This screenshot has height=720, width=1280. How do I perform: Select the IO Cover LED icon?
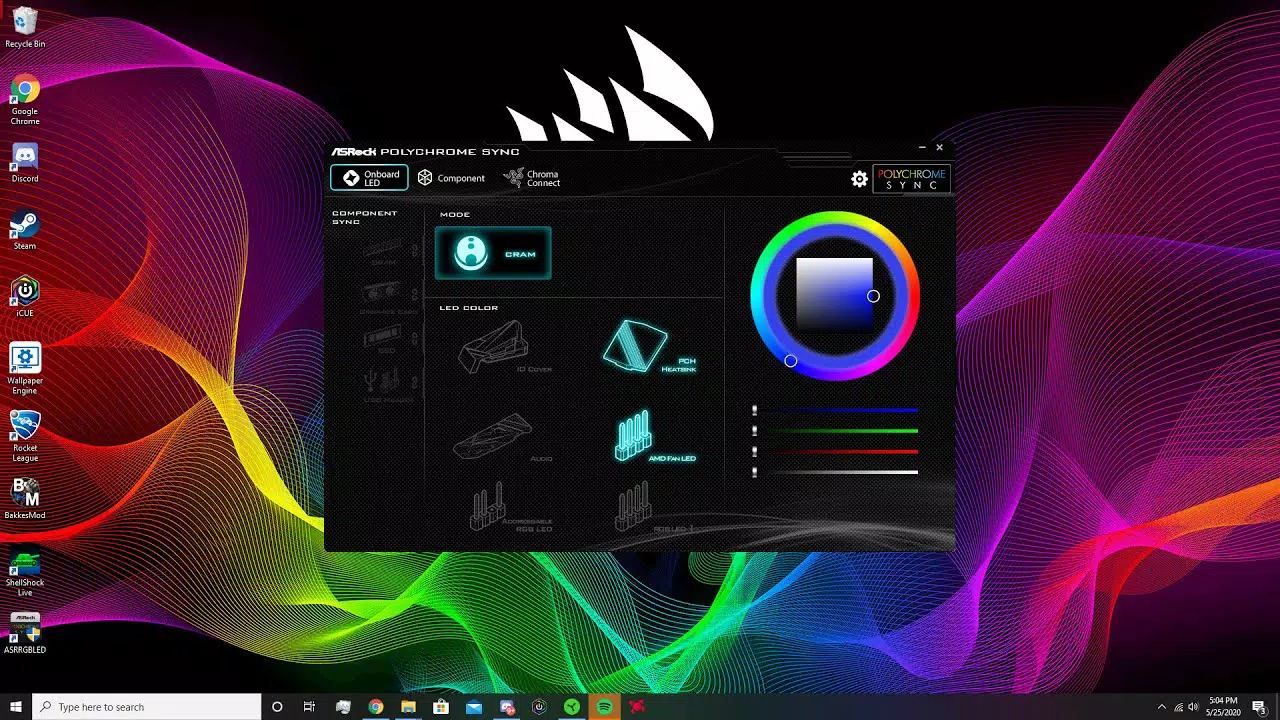click(493, 346)
